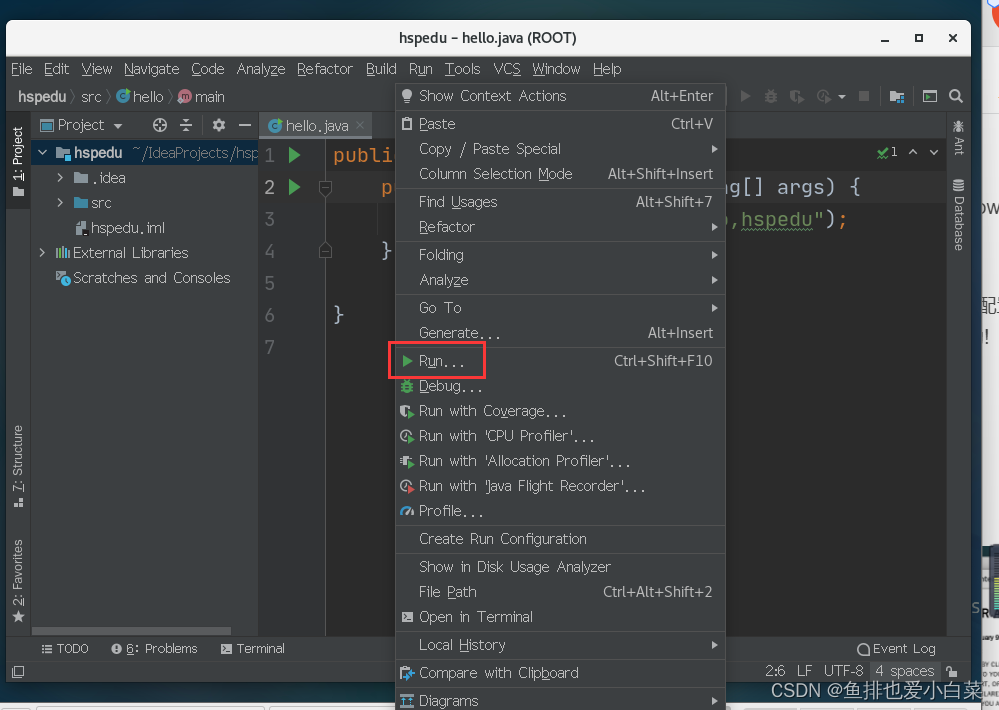Click the 4 spaces indent setting
This screenshot has height=710, width=999.
(905, 671)
